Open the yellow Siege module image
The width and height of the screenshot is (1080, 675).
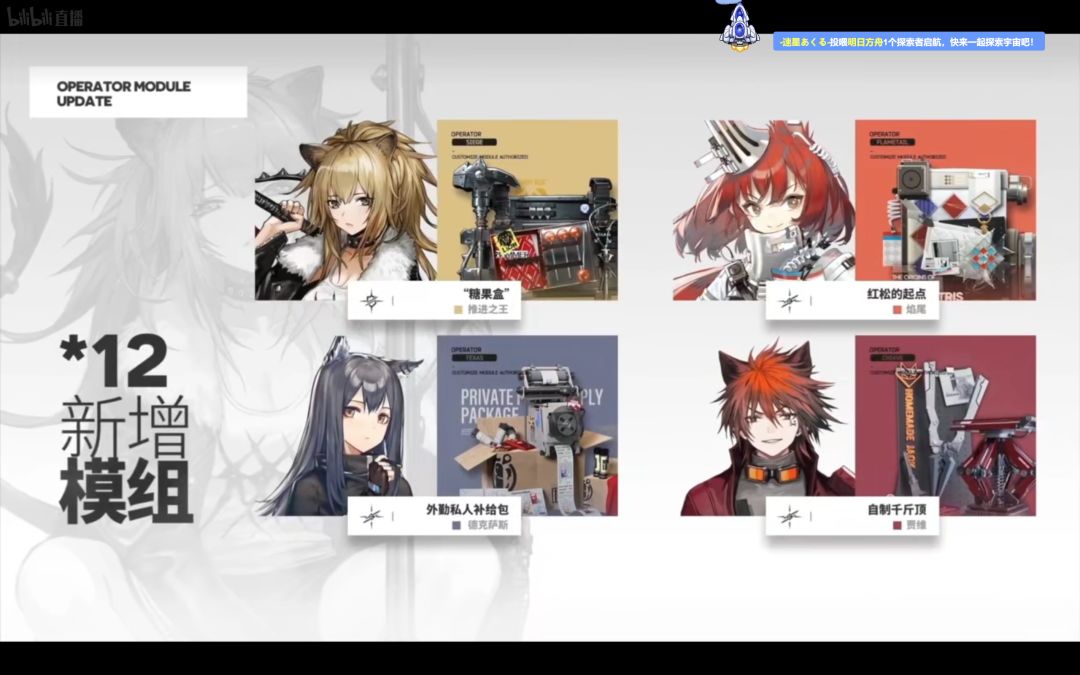click(528, 209)
